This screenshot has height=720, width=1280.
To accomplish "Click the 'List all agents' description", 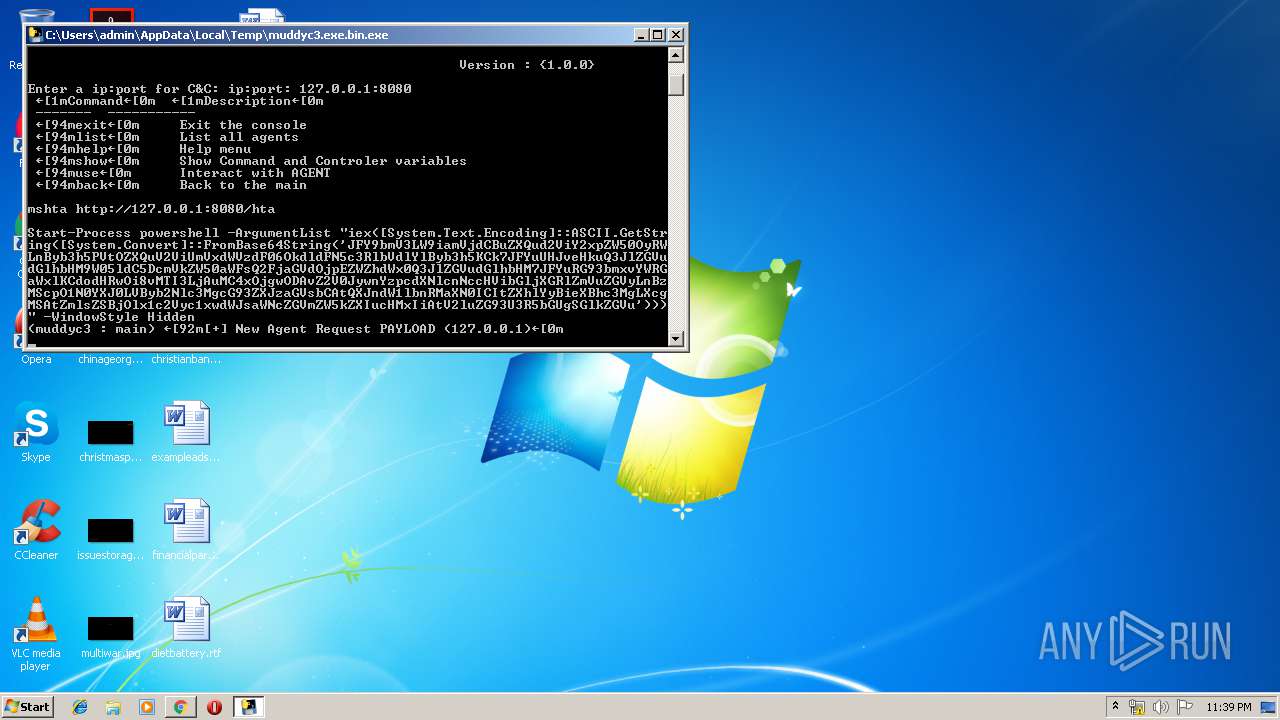I will [x=239, y=137].
